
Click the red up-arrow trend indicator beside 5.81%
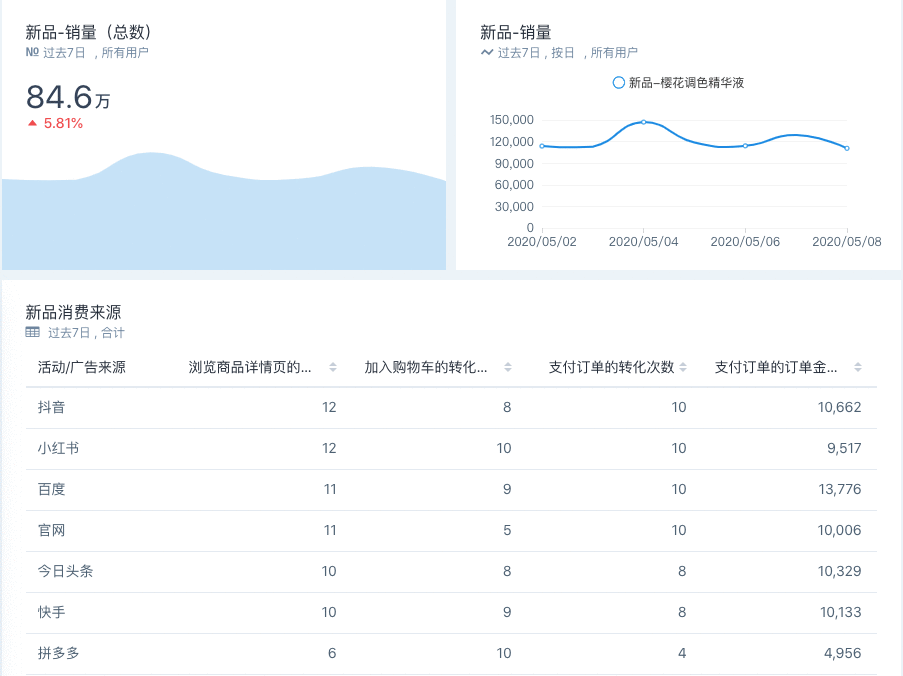tap(32, 123)
